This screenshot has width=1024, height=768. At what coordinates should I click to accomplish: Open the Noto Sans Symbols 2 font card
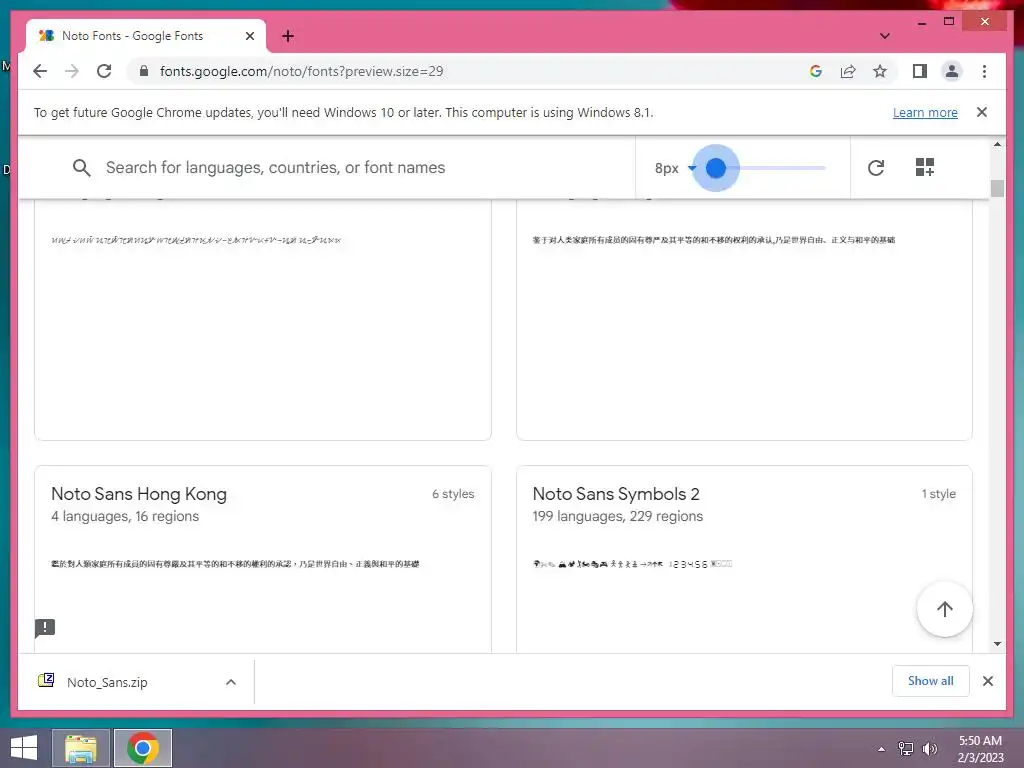[744, 559]
